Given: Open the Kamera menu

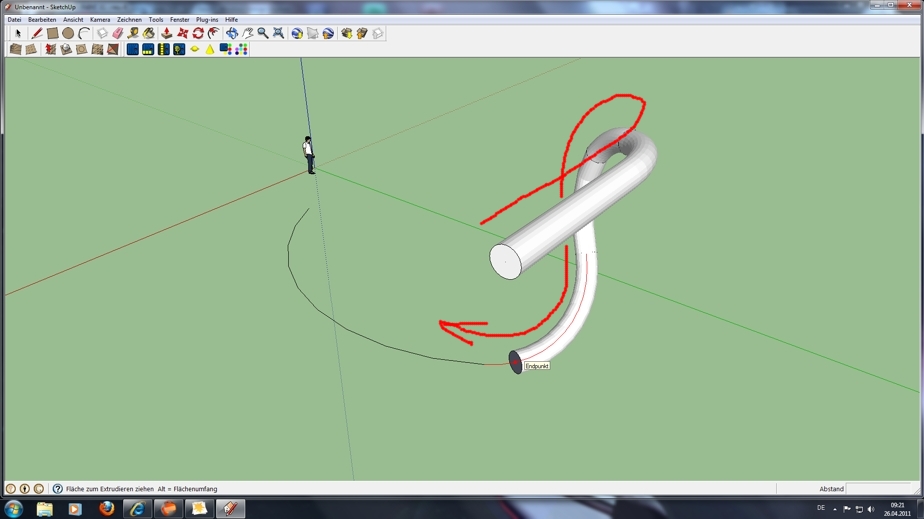Looking at the screenshot, I should [x=100, y=19].
